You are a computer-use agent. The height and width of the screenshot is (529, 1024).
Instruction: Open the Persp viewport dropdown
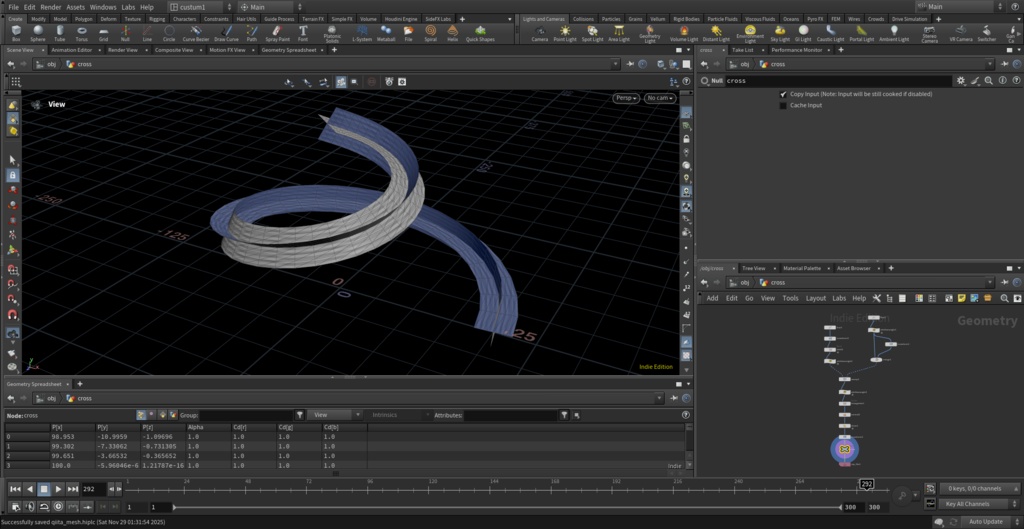pos(626,98)
